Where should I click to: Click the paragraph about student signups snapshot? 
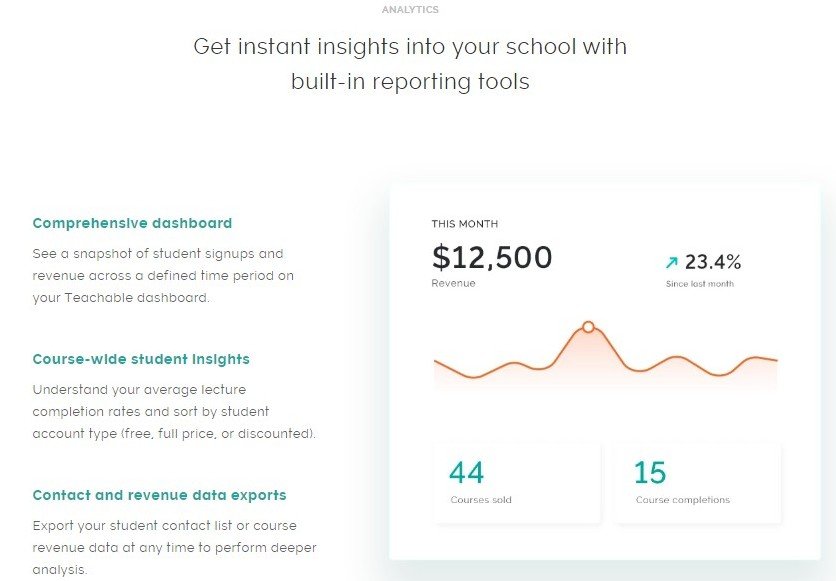pos(163,275)
